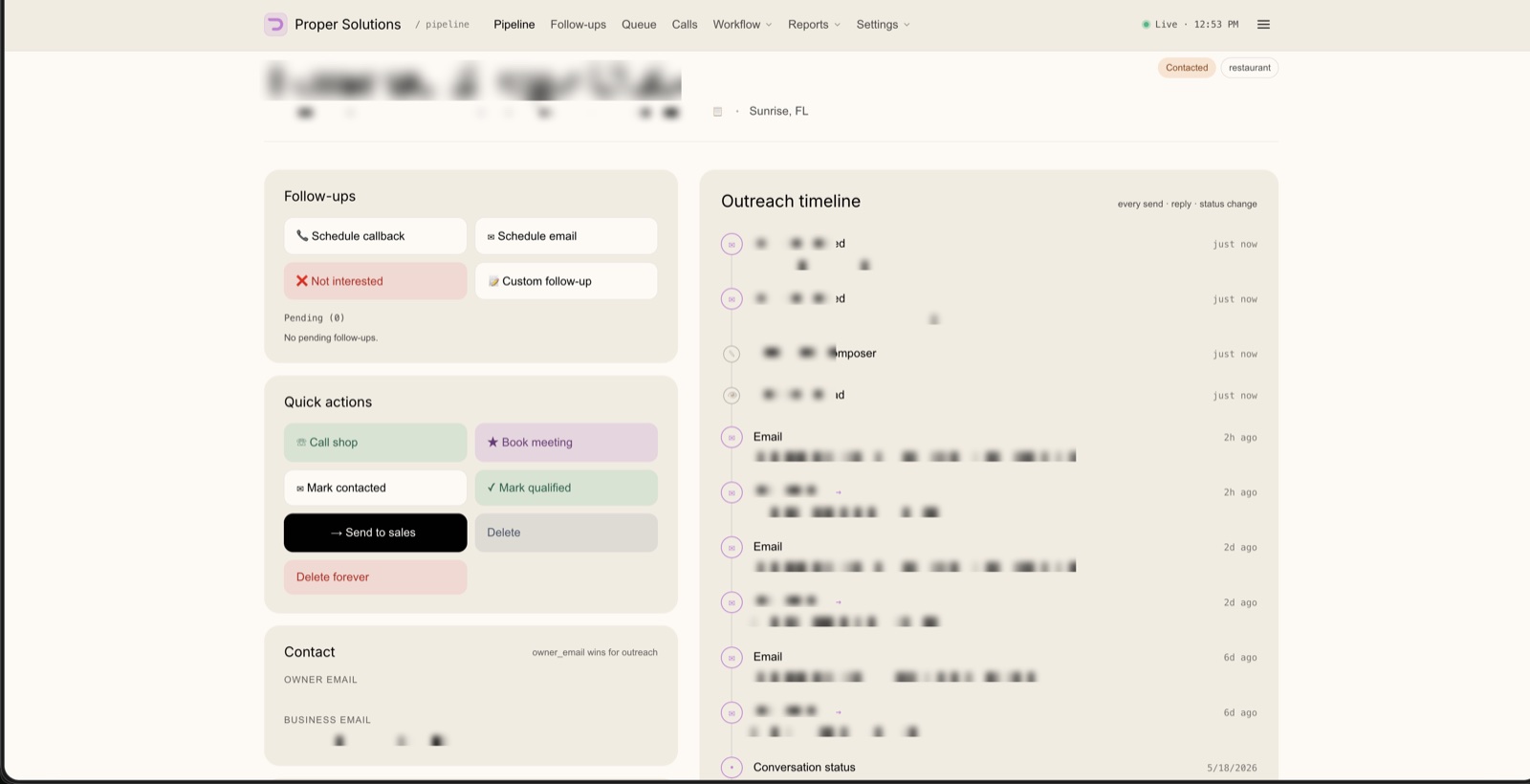
Task: Click the gray Delete button
Action: coord(566,533)
